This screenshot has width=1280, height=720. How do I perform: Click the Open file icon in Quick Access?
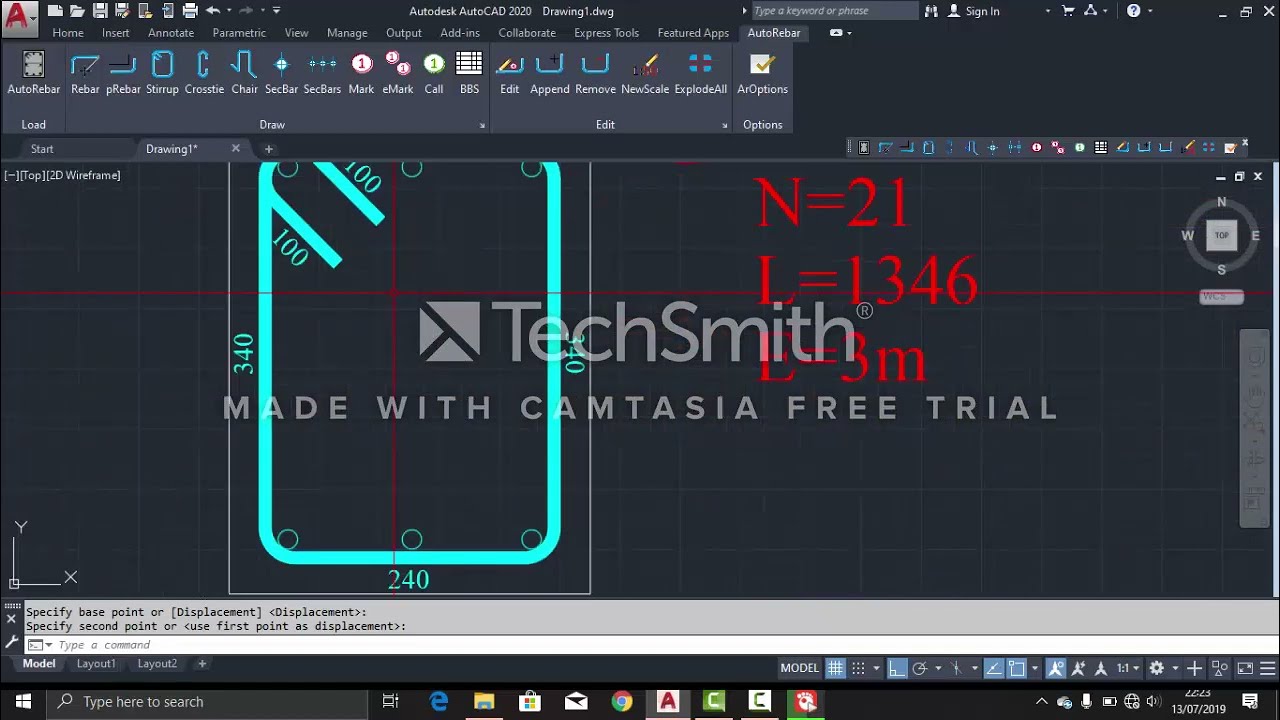[77, 11]
